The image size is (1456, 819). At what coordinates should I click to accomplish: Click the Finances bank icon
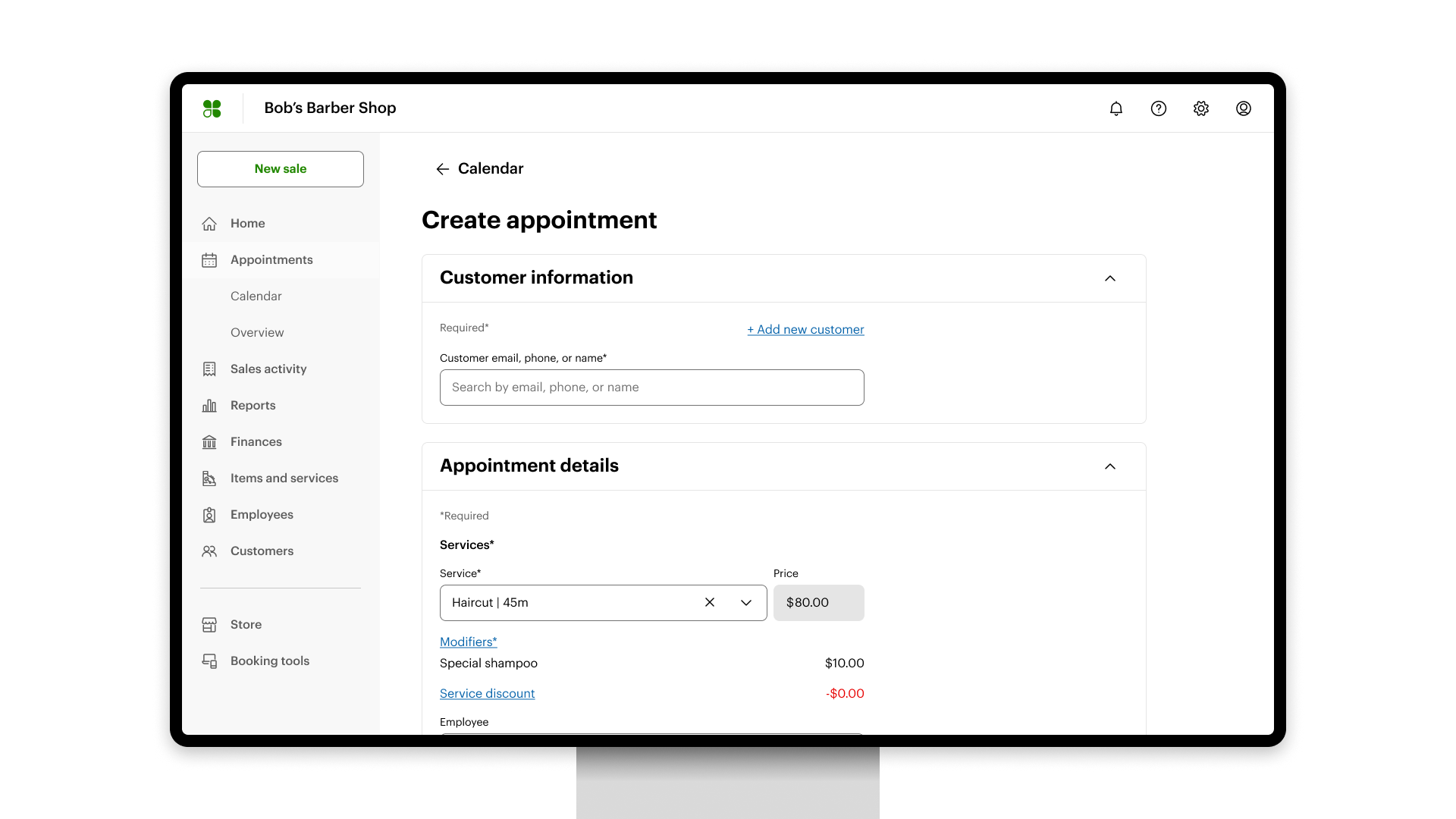click(209, 442)
